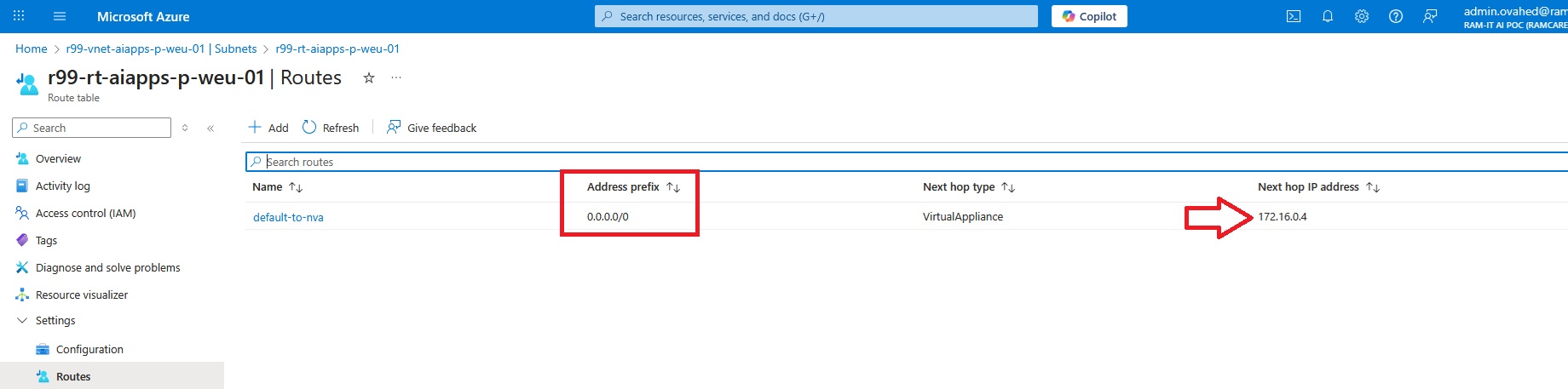The image size is (1568, 389).
Task: Collapse the Settings section
Action: [22, 320]
